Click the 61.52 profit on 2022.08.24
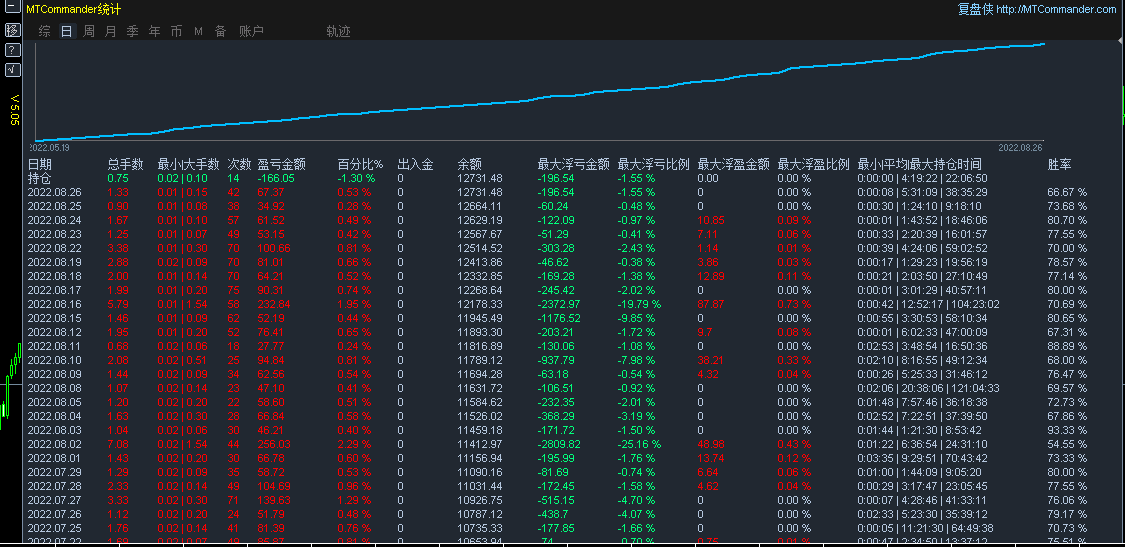This screenshot has width=1125, height=547. 271,220
